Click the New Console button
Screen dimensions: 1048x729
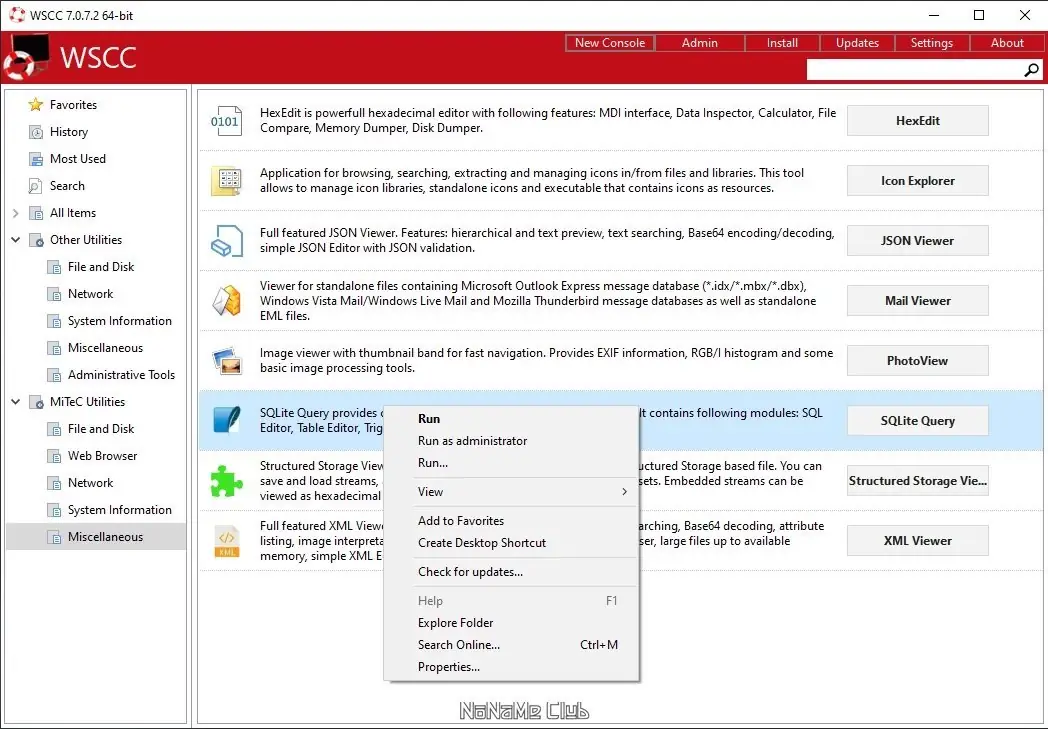(610, 43)
